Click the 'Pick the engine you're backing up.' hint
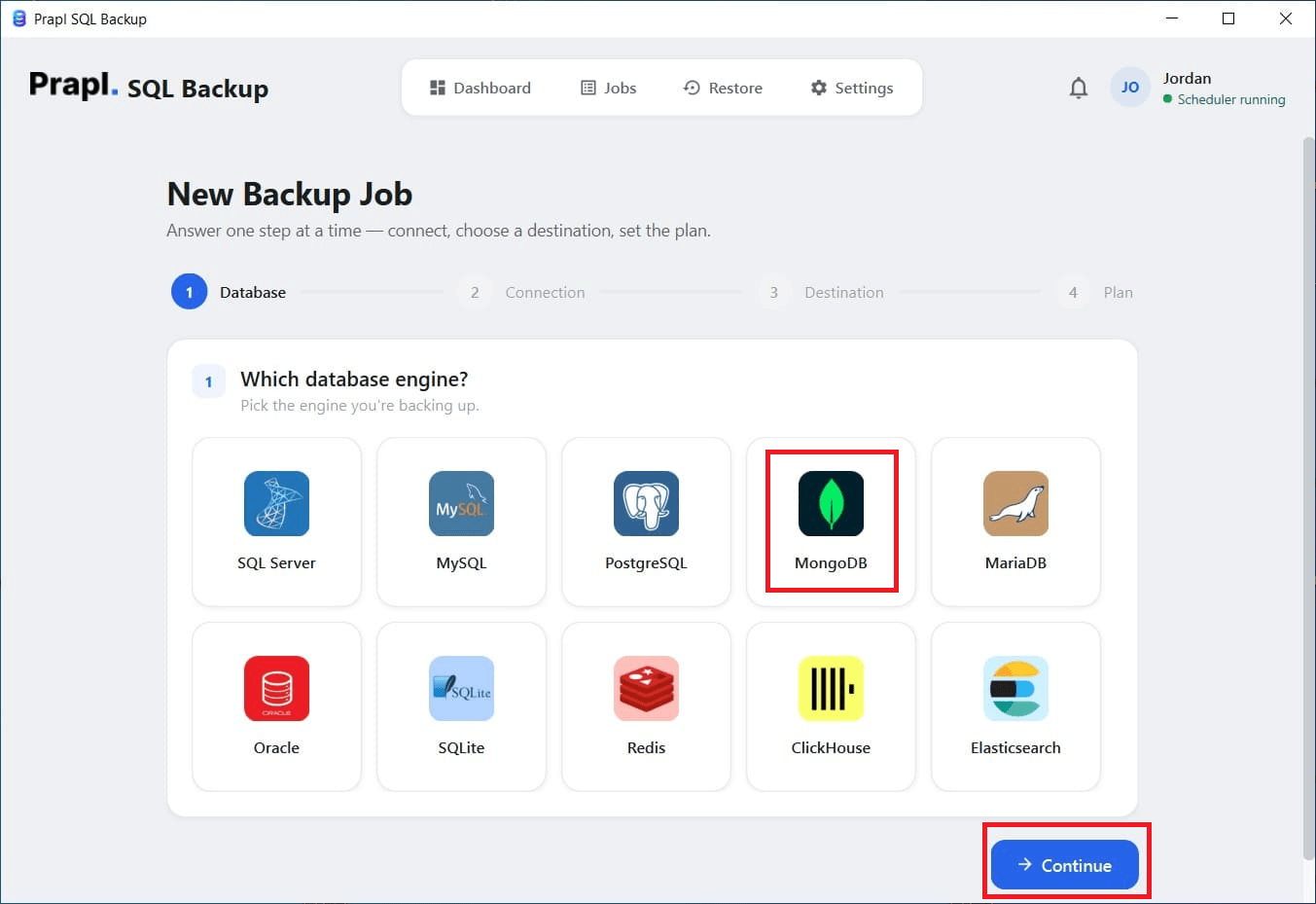The height and width of the screenshot is (904, 1316). tap(360, 405)
